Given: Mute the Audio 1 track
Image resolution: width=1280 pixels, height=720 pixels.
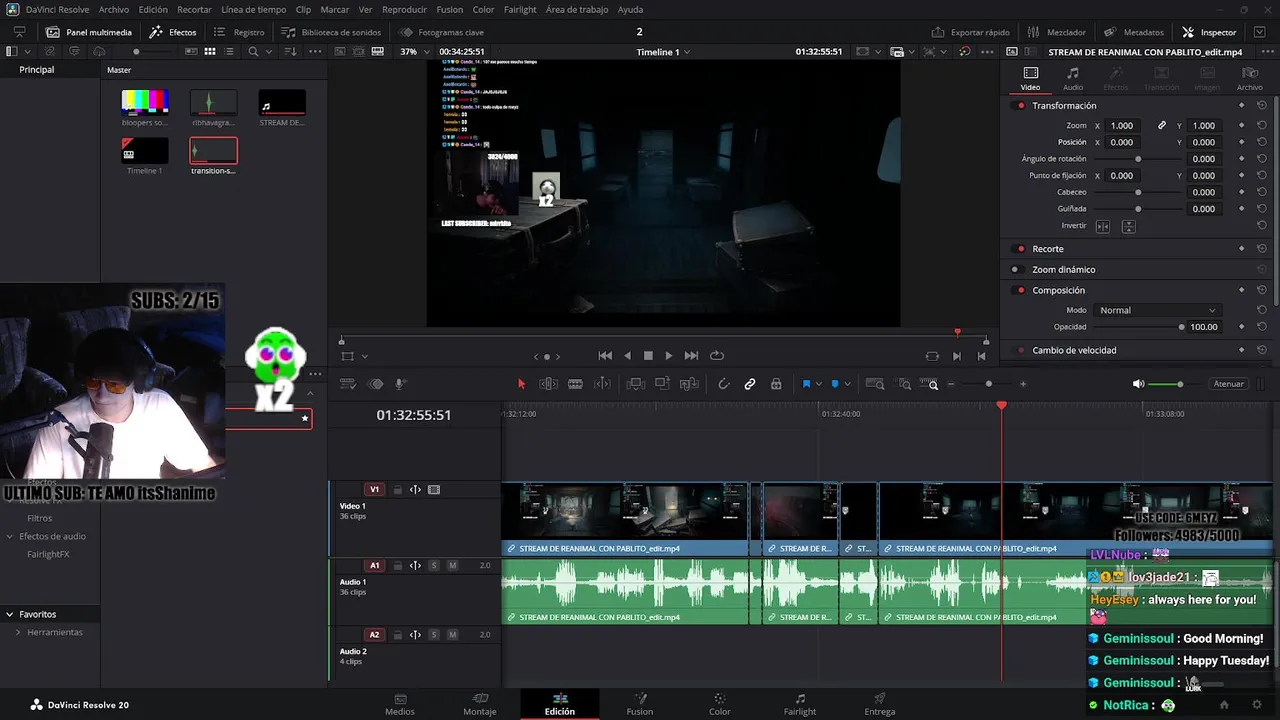Looking at the screenshot, I should coord(452,566).
